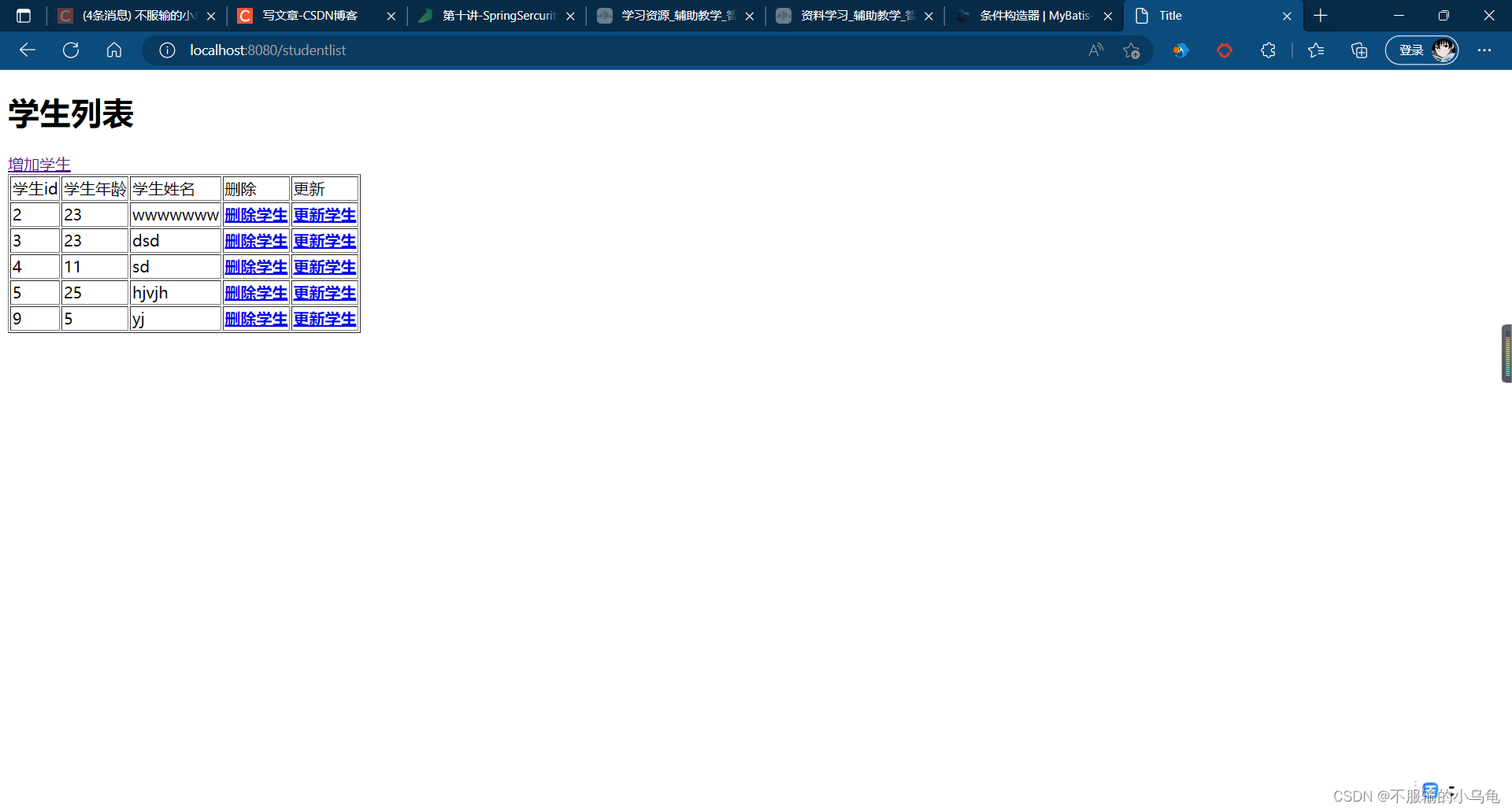
Task: Open the Copilot-style colored circle extension icon
Action: tap(1180, 50)
